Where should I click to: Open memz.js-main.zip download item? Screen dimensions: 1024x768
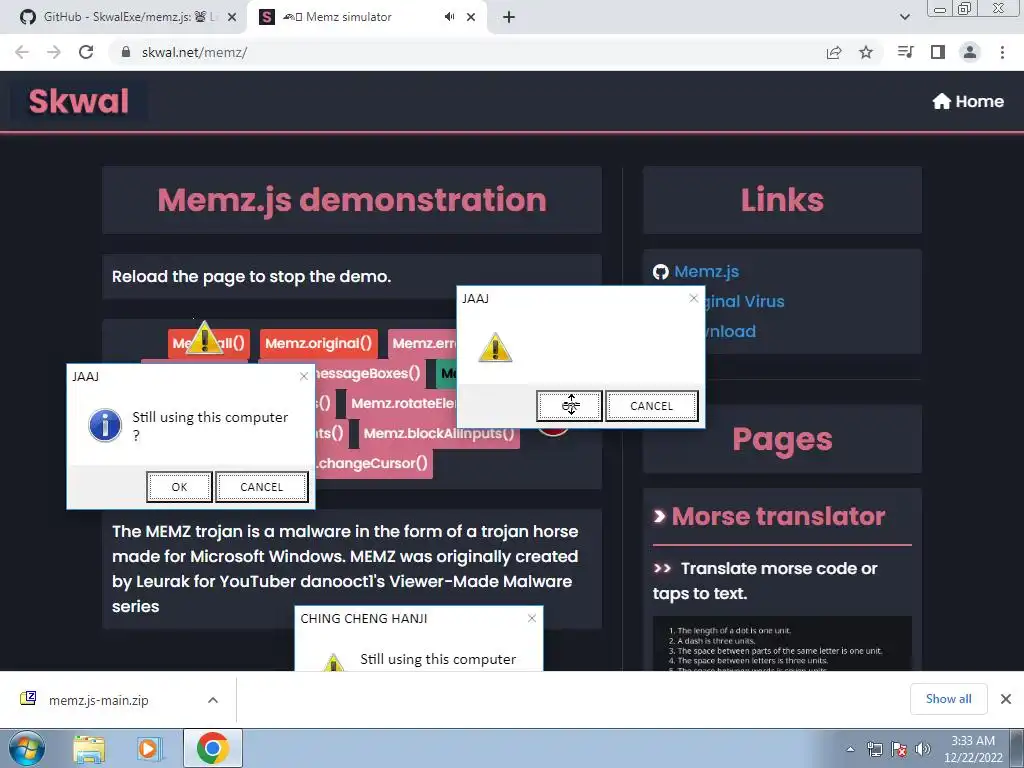click(x=98, y=700)
